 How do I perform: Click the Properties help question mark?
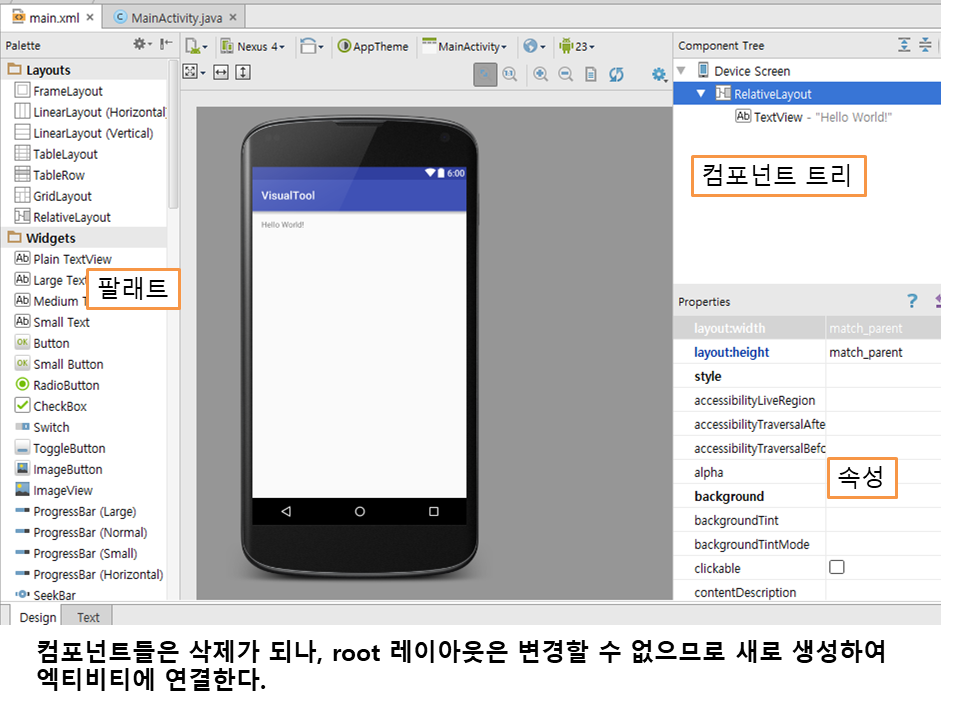click(911, 301)
